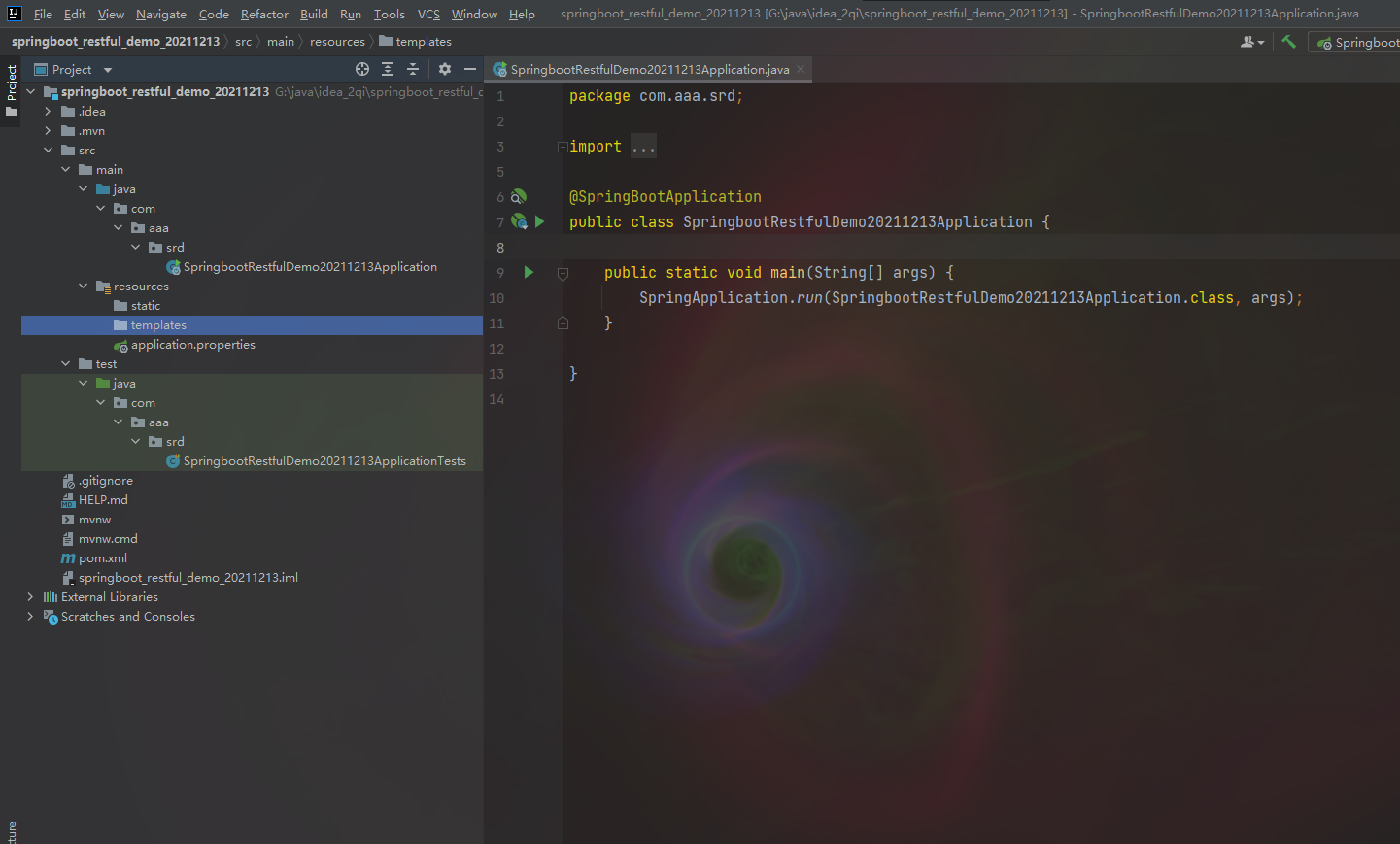Image resolution: width=1400 pixels, height=844 pixels.
Task: Click the run gutter arrow beside class declaration
Action: (x=539, y=222)
